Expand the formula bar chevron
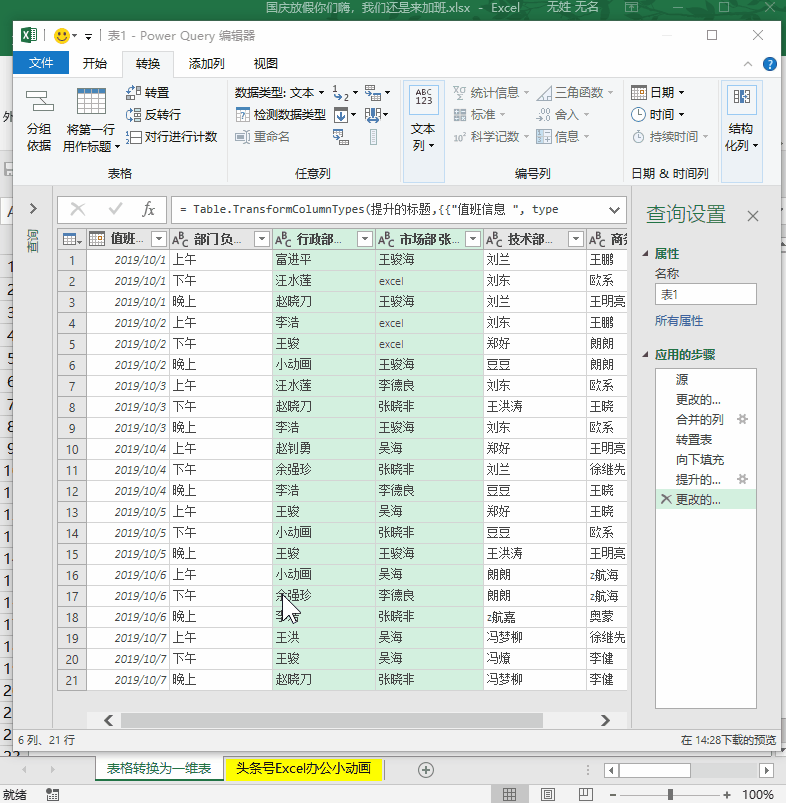 [614, 210]
